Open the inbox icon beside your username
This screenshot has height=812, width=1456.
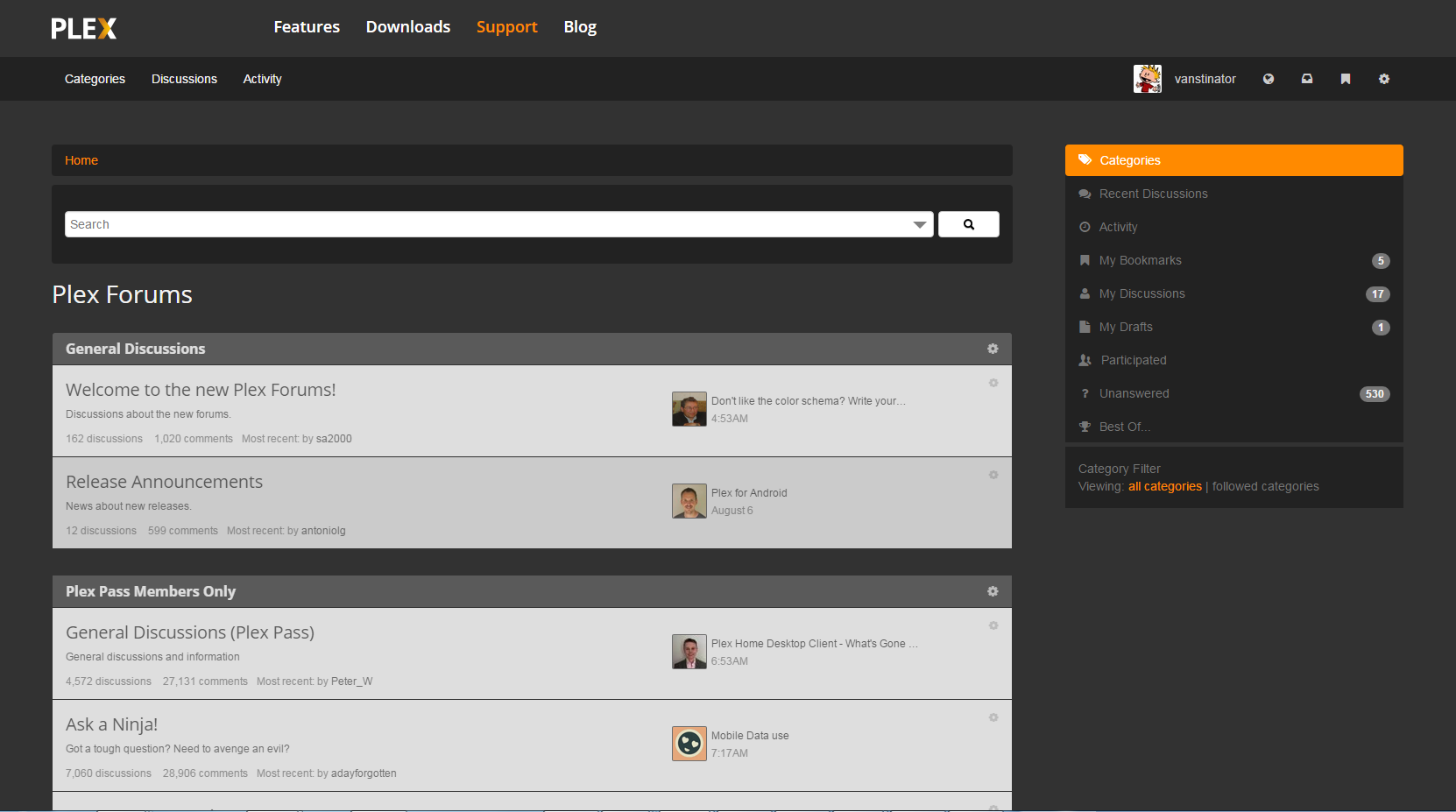[1306, 79]
